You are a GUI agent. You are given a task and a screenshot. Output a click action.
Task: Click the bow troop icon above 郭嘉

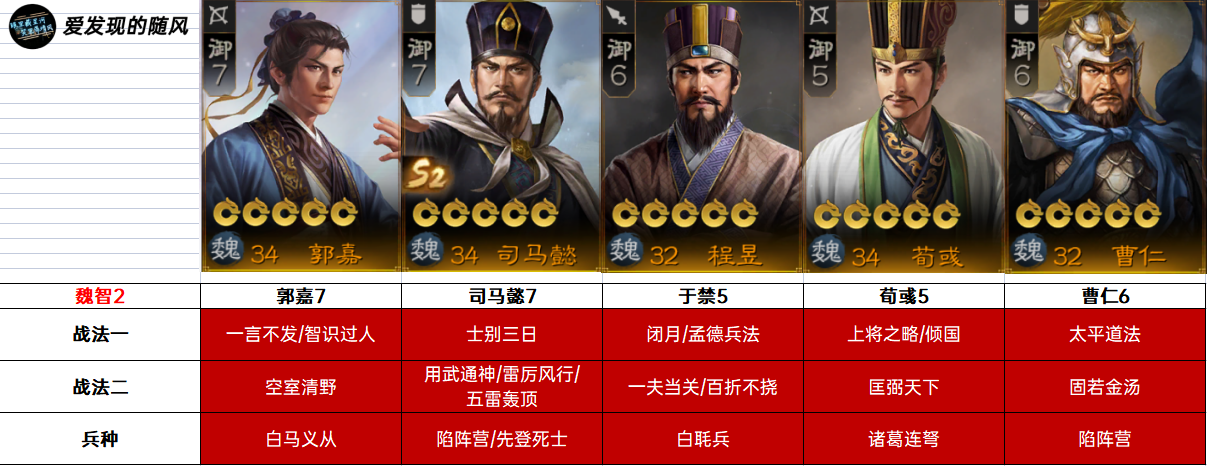click(218, 15)
